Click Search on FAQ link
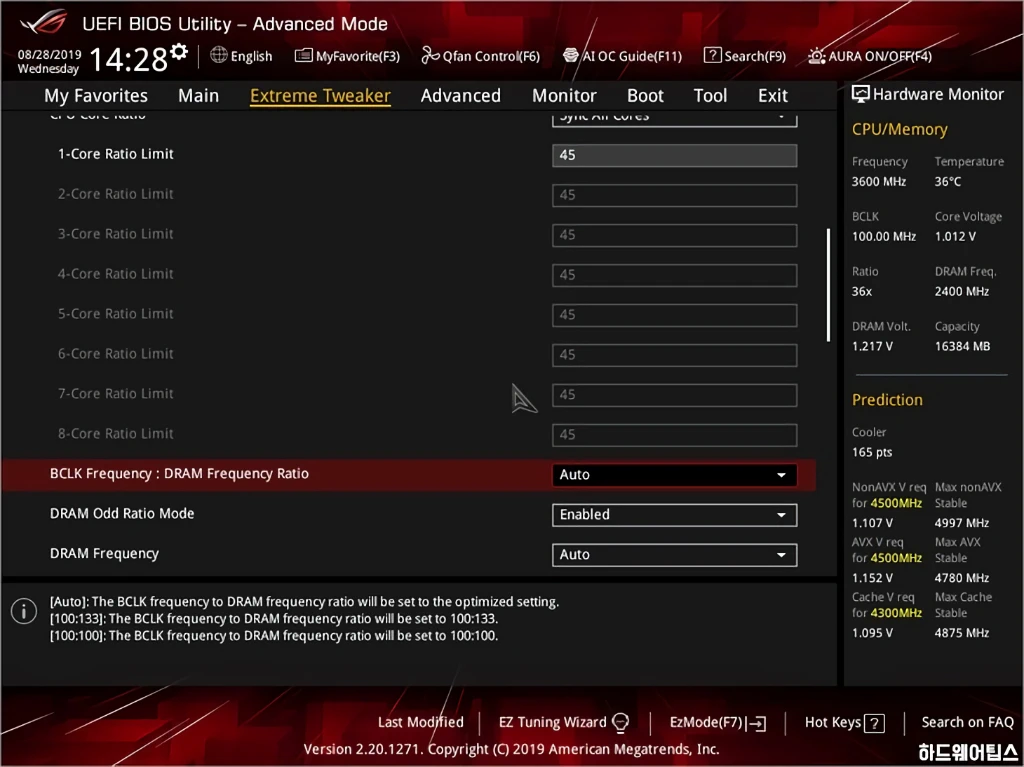The image size is (1024, 767). pyautogui.click(x=967, y=723)
